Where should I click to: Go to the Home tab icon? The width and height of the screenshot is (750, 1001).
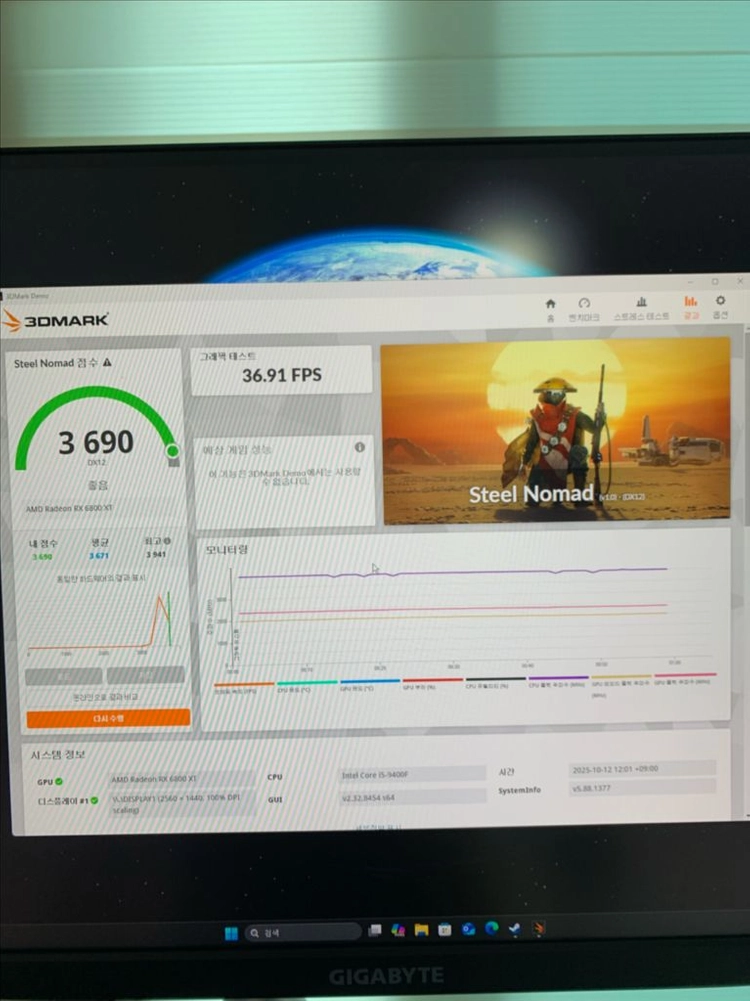click(550, 304)
